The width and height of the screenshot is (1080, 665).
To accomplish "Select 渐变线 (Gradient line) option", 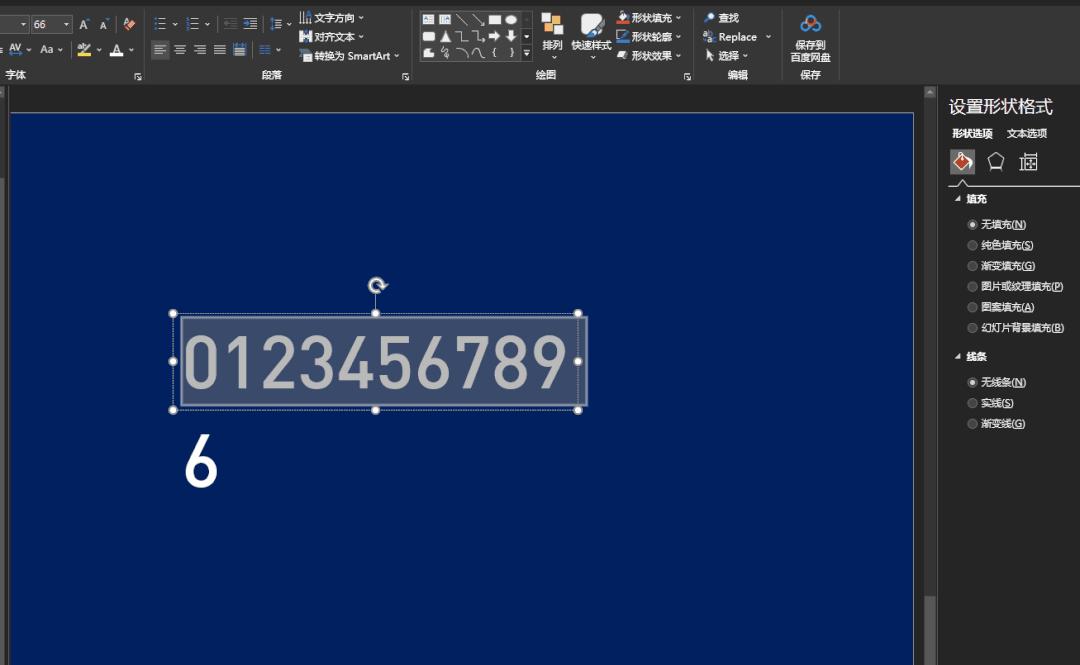I will tap(997, 423).
